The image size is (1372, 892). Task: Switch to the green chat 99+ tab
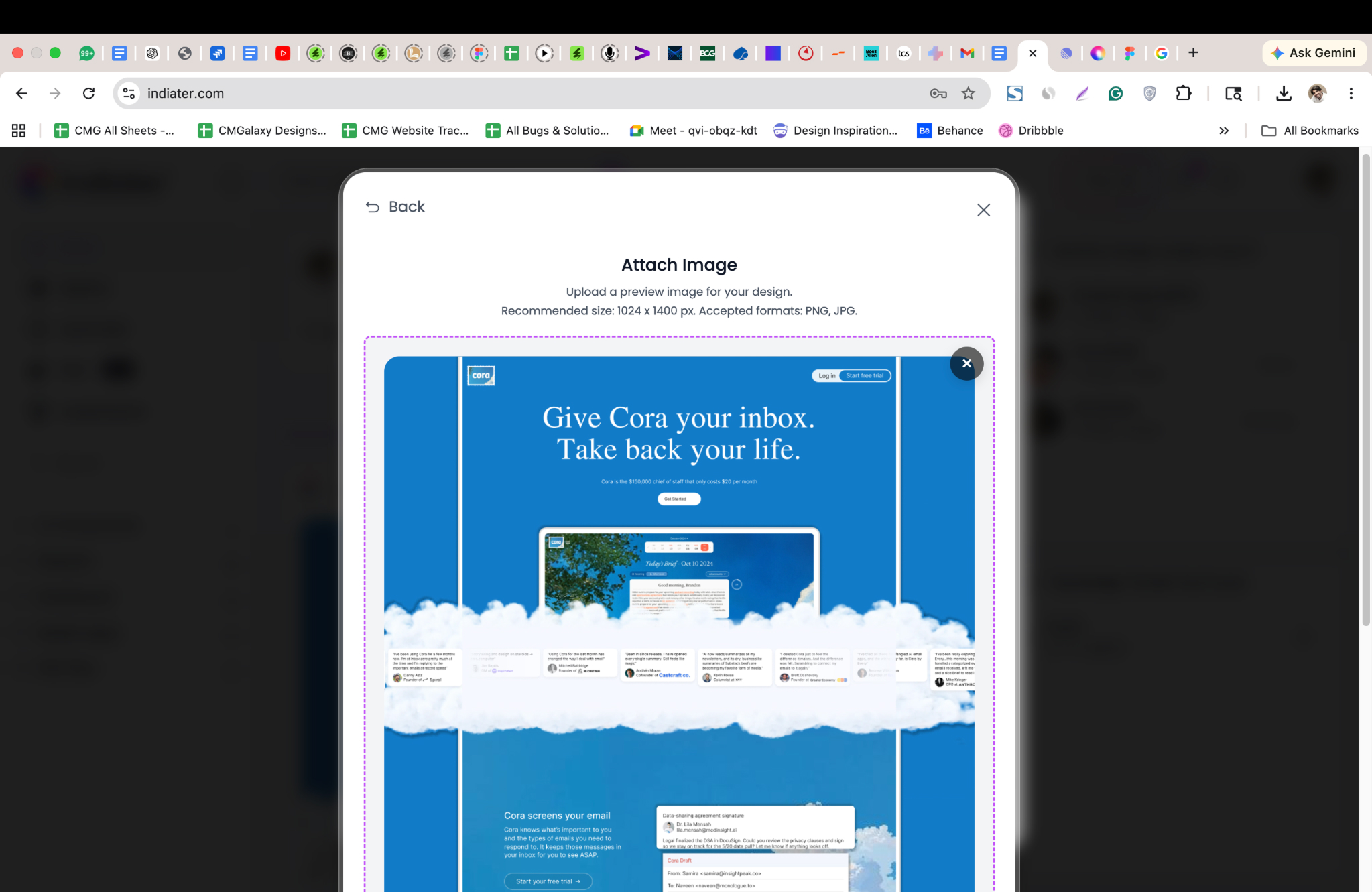pos(86,53)
